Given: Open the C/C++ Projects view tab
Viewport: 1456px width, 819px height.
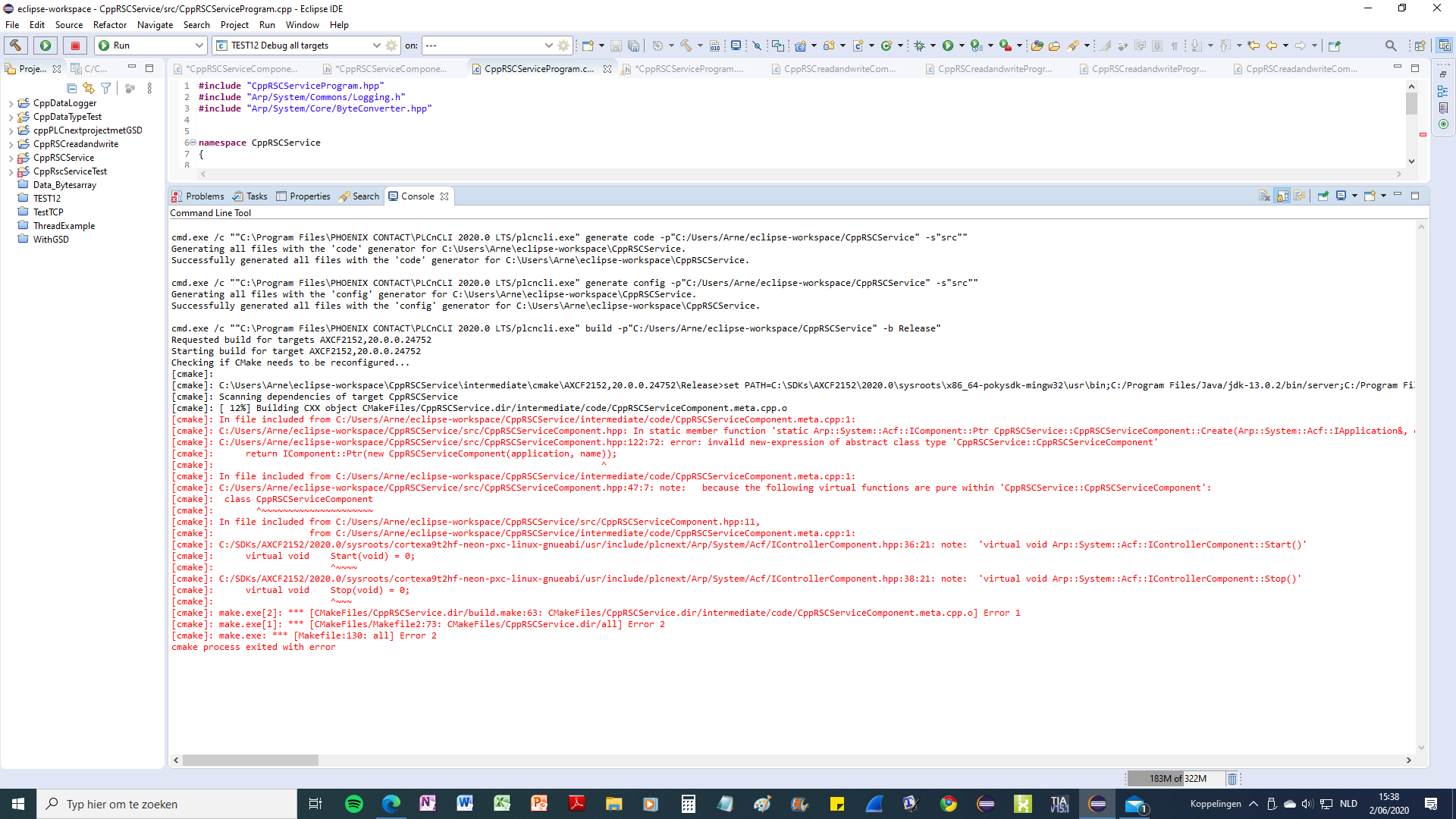Looking at the screenshot, I should click(89, 69).
